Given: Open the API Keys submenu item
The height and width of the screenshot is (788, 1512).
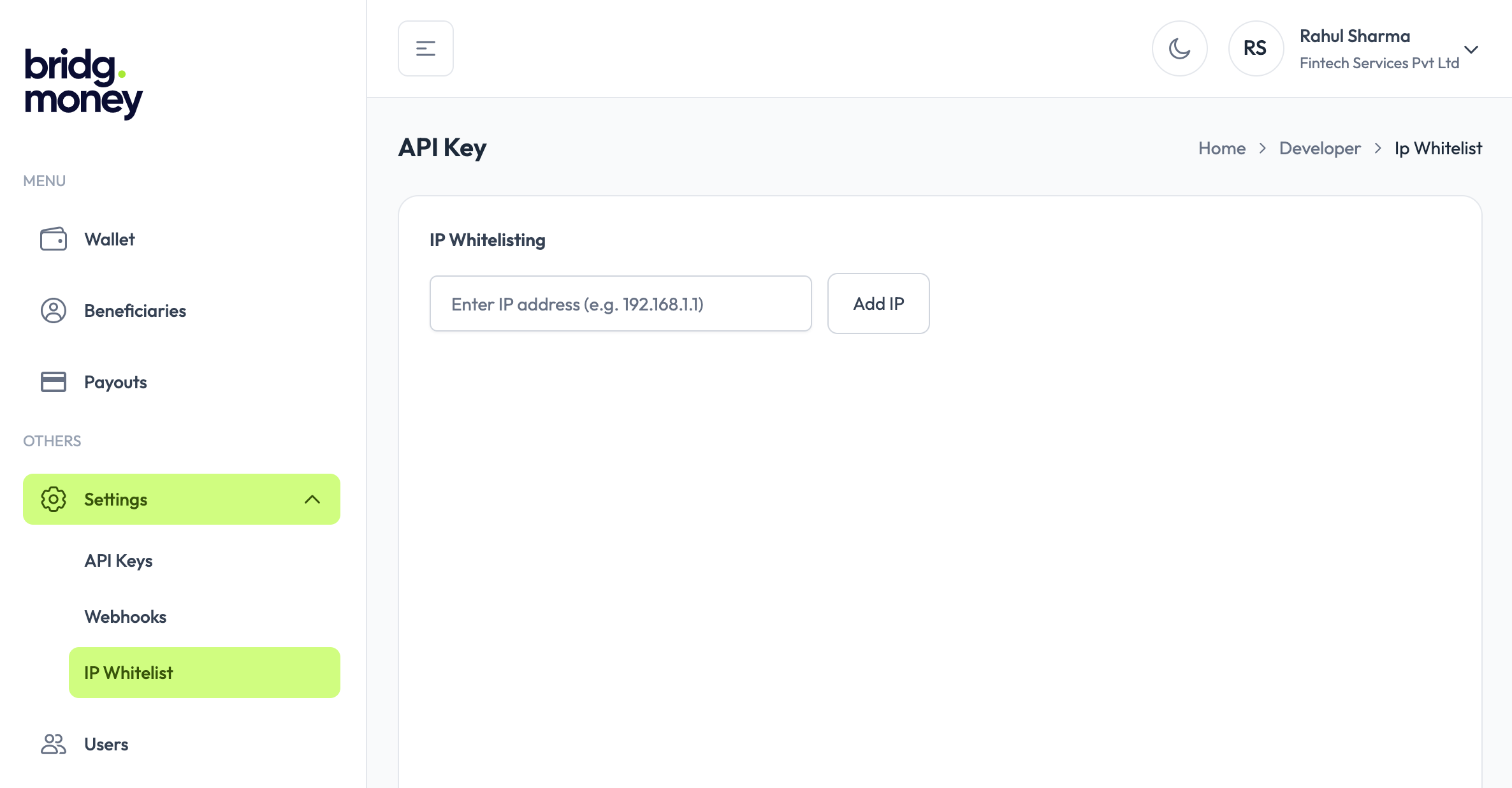Looking at the screenshot, I should (x=119, y=560).
